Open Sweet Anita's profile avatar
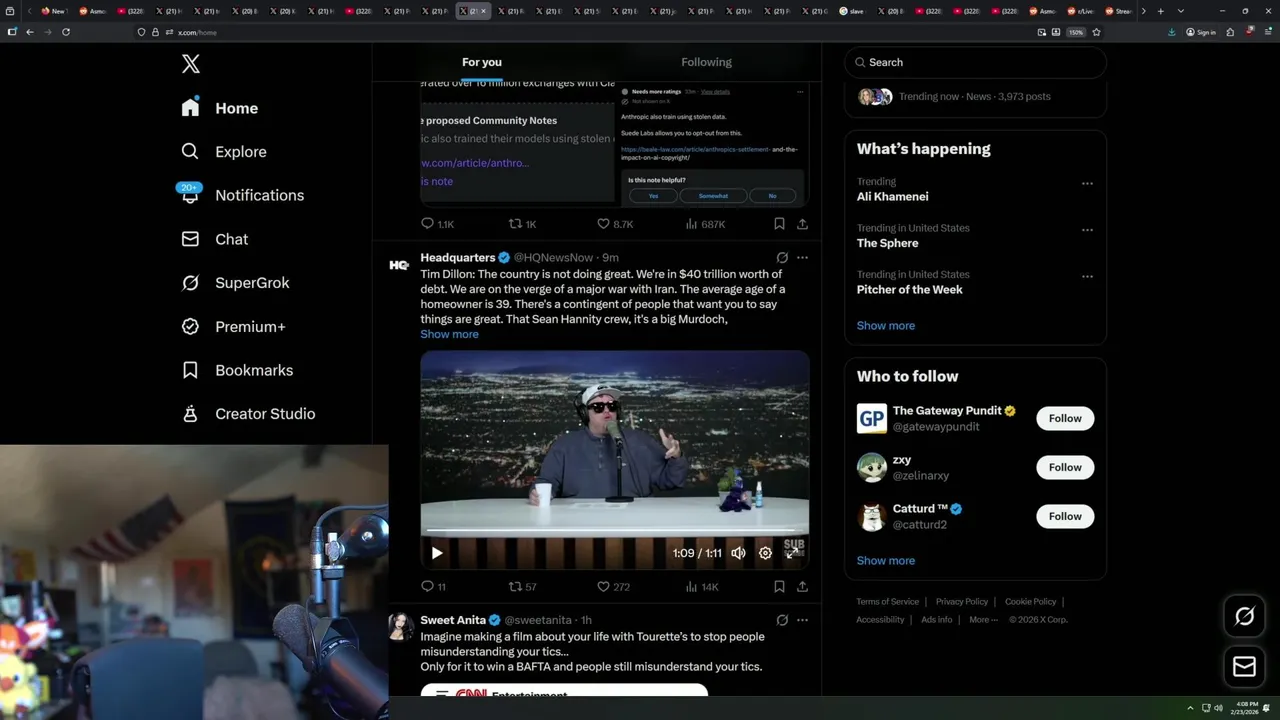 coord(401,627)
